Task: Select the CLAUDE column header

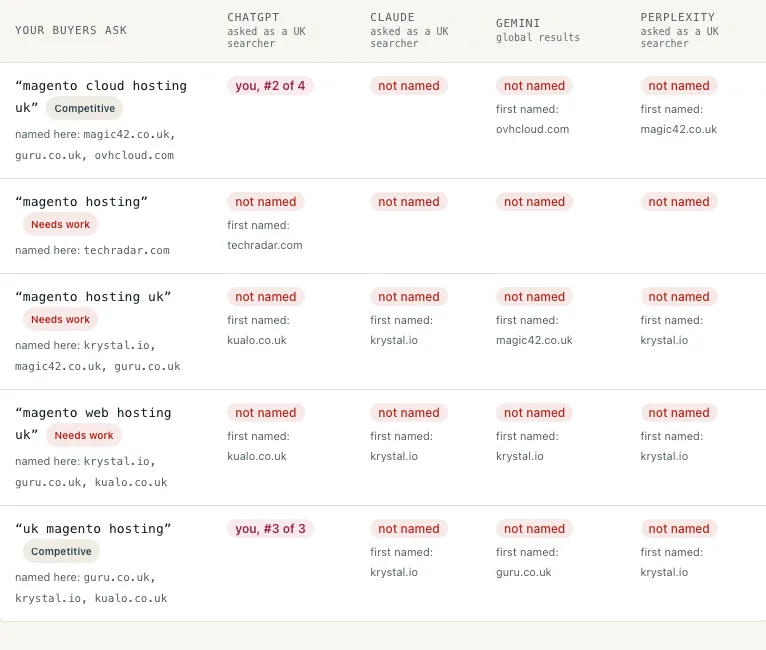Action: pos(392,17)
